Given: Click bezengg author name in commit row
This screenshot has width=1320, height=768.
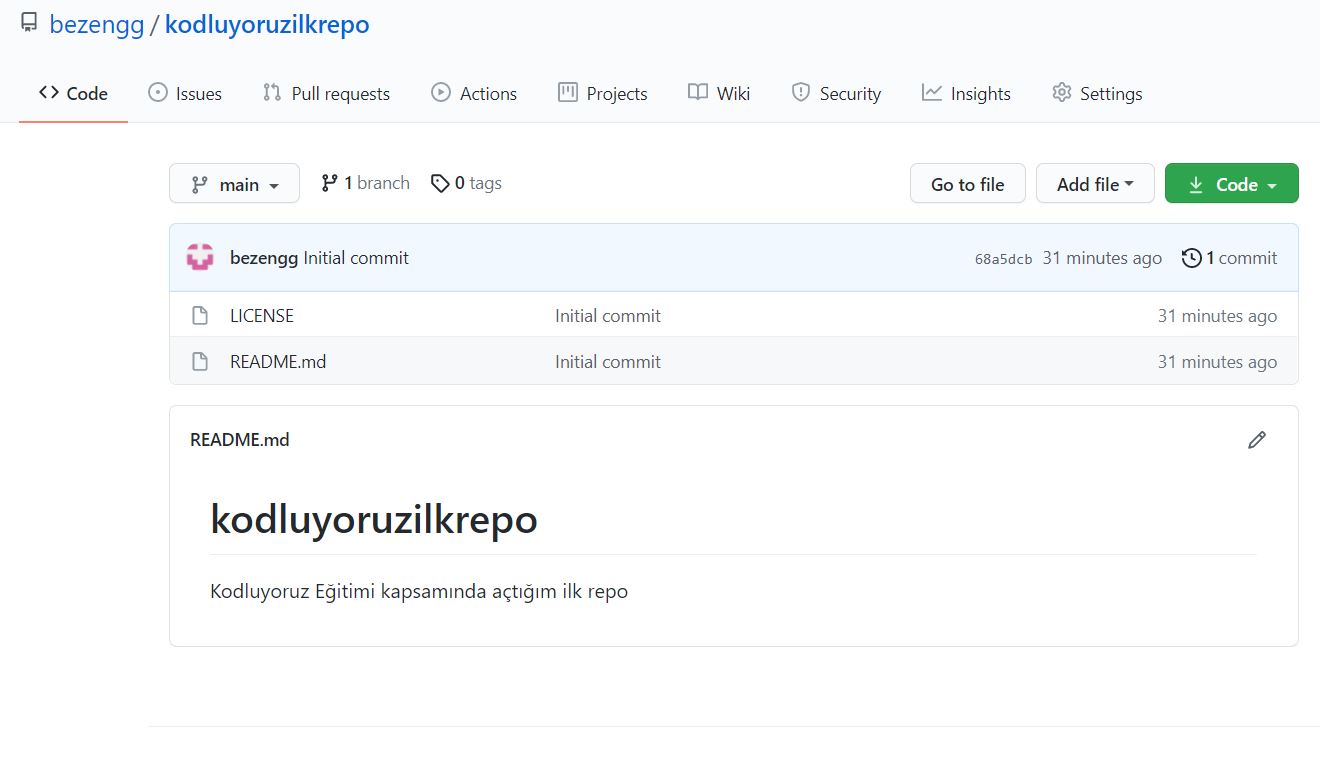Looking at the screenshot, I should click(x=264, y=258).
